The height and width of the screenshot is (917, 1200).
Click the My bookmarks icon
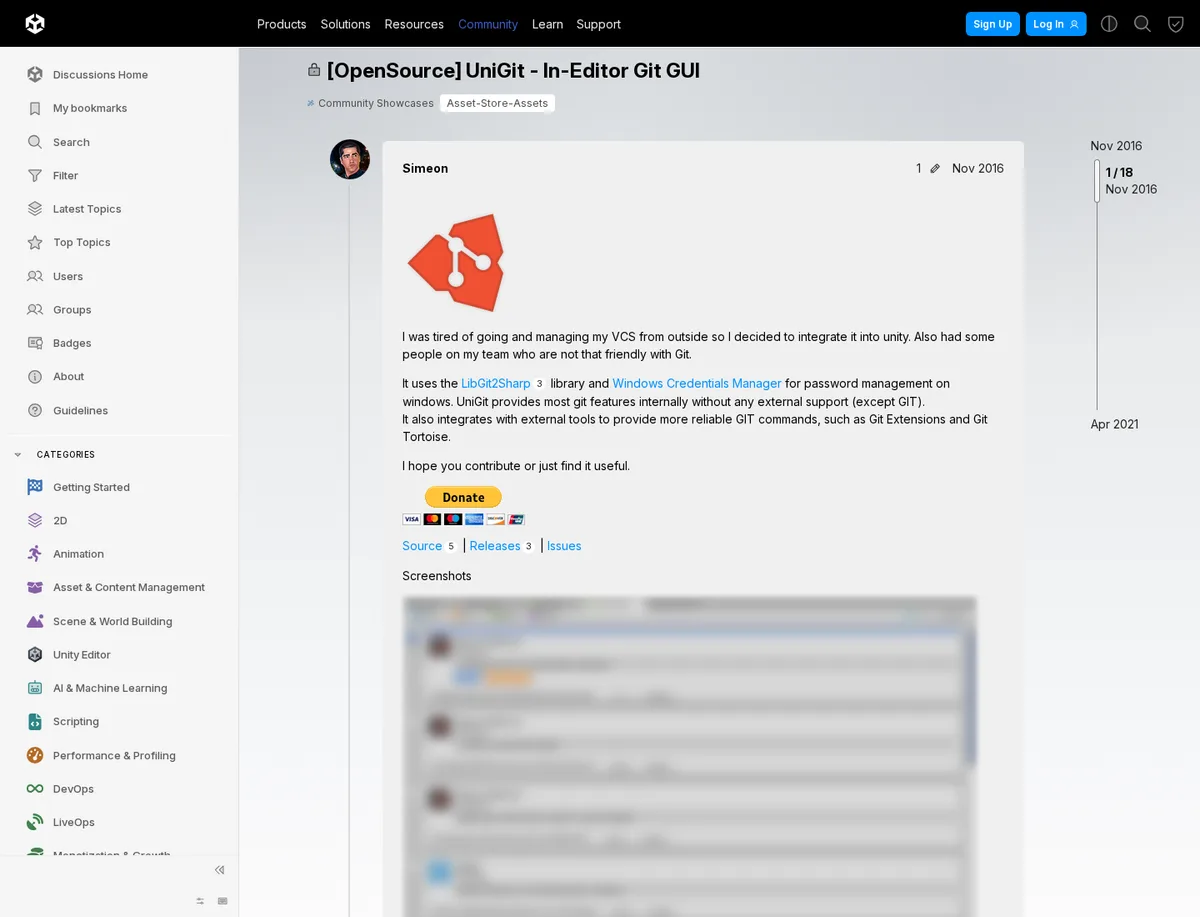pos(35,108)
